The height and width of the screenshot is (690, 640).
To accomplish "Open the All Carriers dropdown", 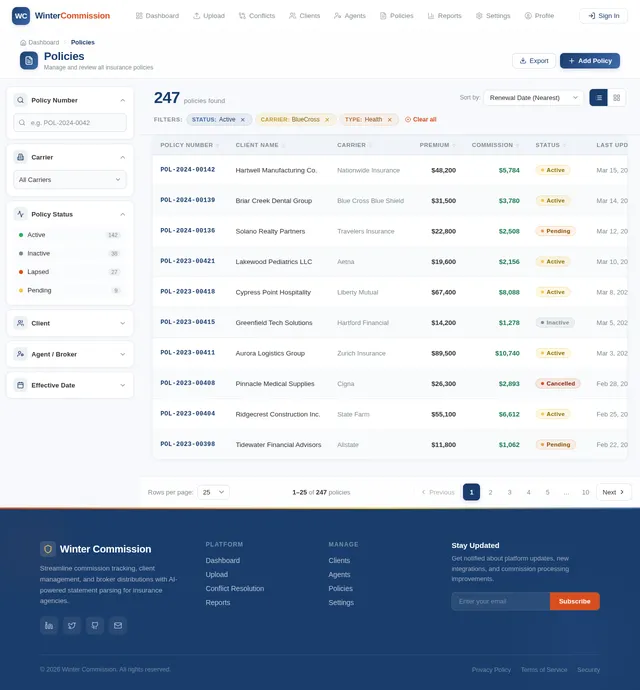I will point(70,180).
